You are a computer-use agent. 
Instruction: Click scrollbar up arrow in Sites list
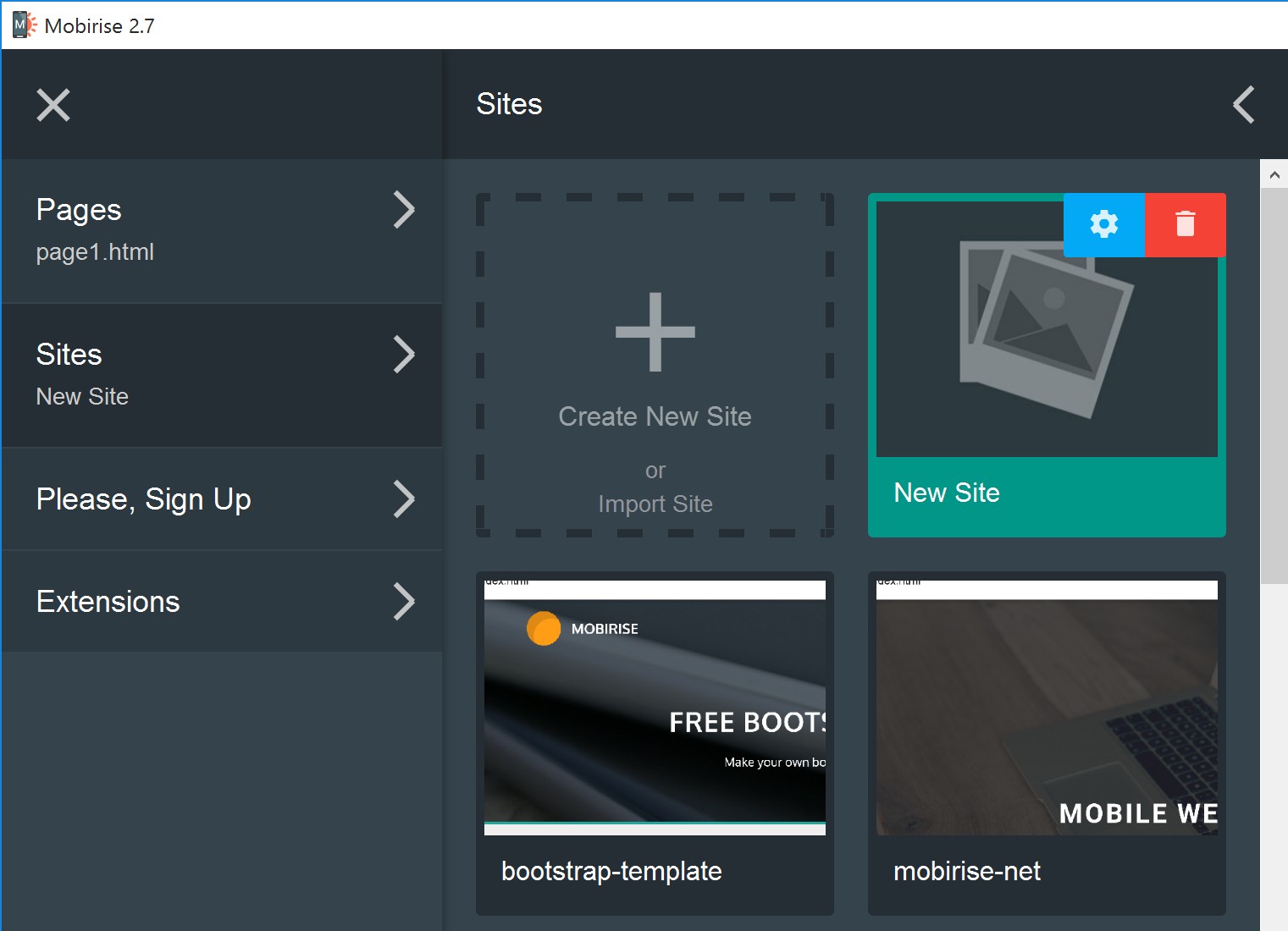pos(1274,175)
